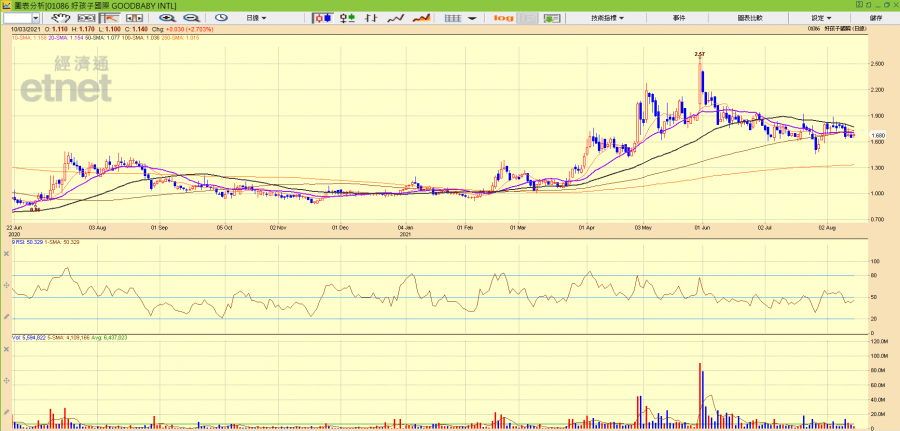
Task: Open the 日線 period dropdown
Action: tap(258, 18)
